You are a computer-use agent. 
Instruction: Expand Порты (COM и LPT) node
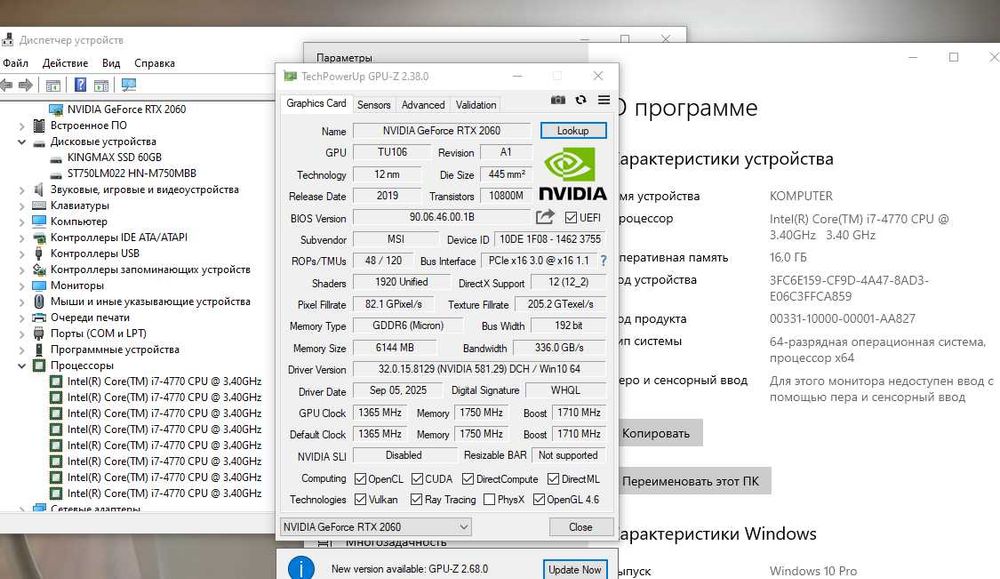[22, 333]
